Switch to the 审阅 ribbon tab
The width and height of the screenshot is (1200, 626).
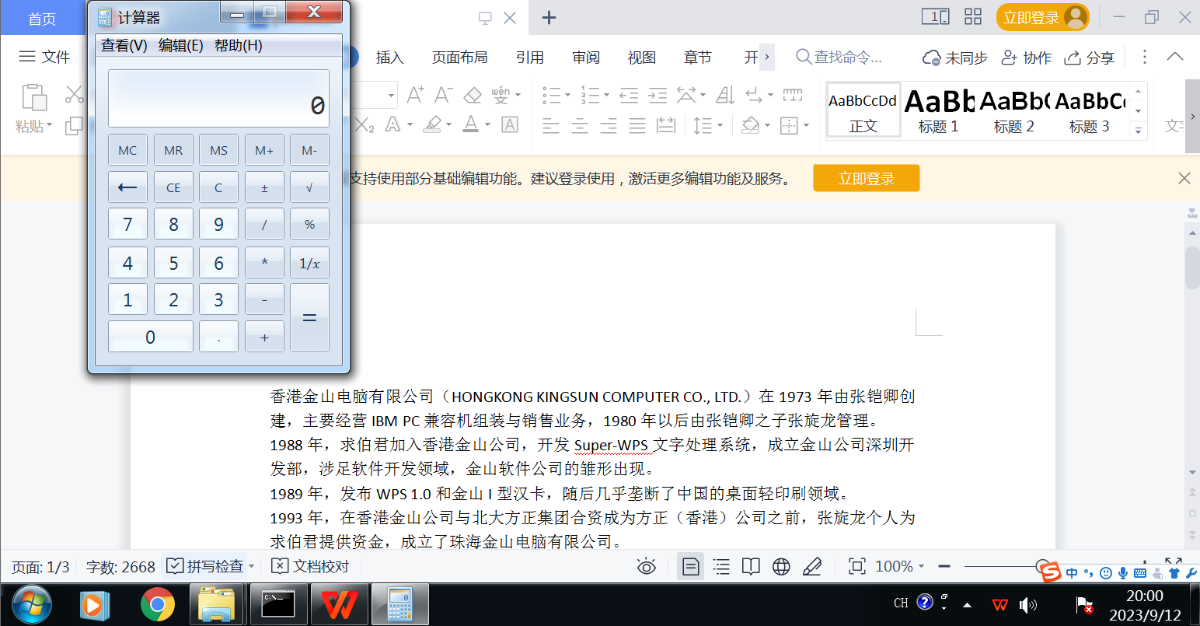[586, 57]
